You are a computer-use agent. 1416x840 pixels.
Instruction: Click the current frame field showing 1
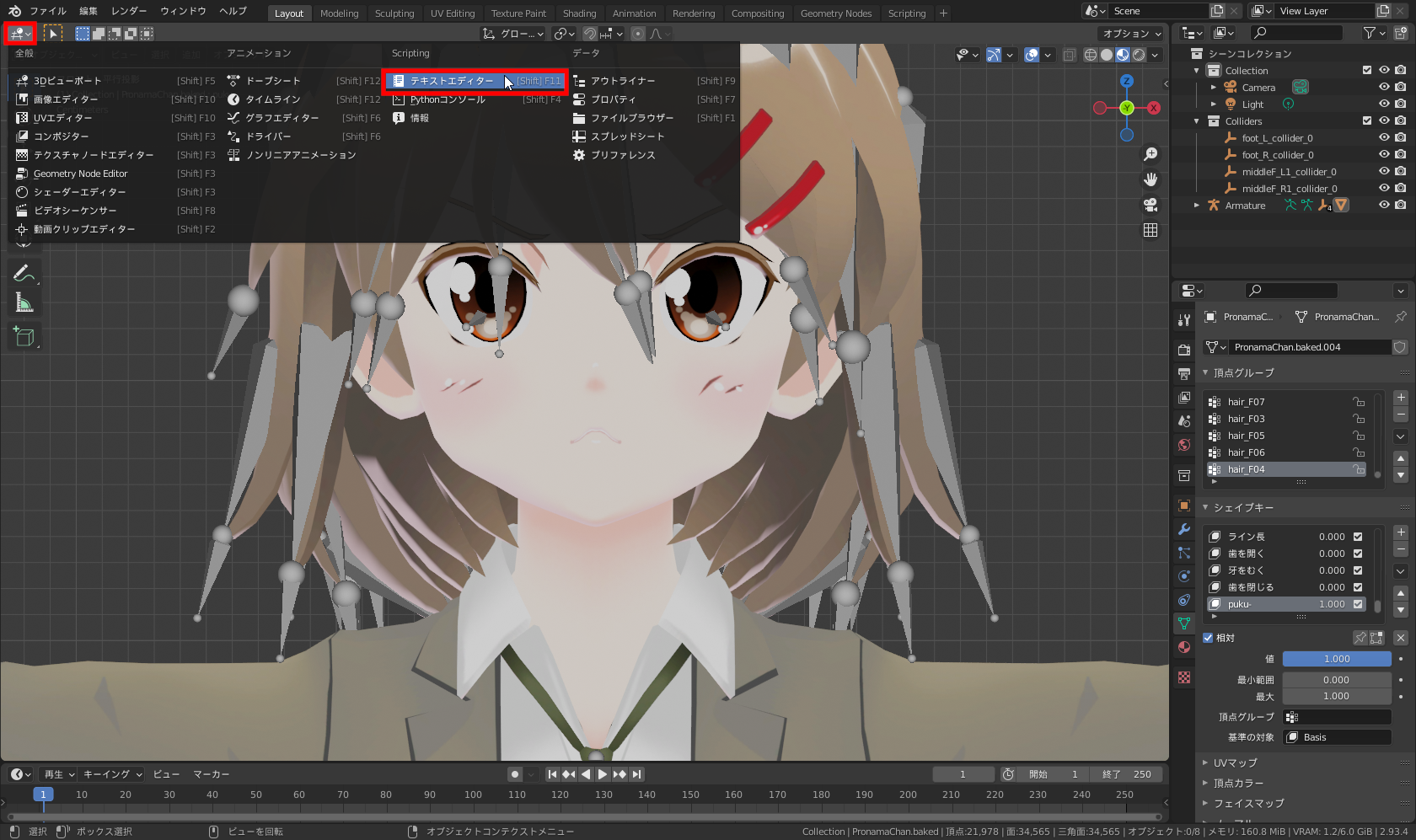click(963, 773)
